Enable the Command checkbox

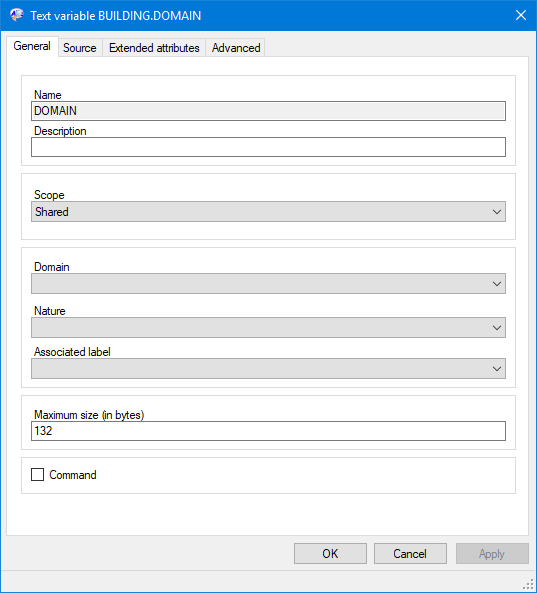(x=37, y=475)
